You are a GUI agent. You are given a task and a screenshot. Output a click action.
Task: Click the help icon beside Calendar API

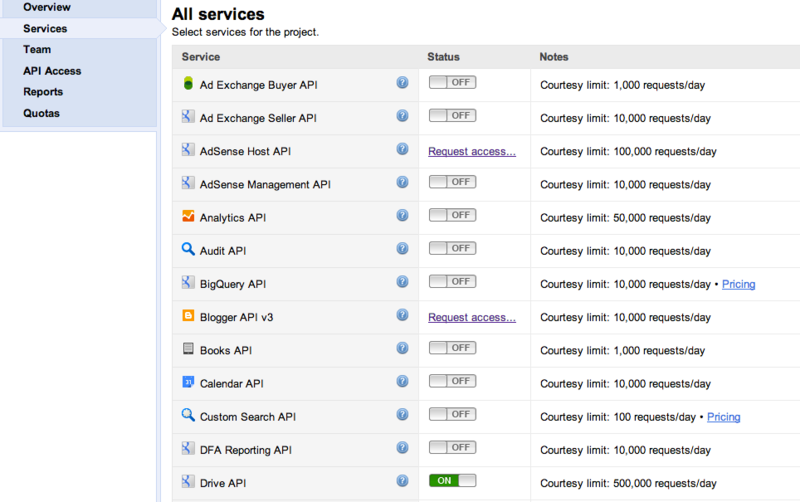[x=402, y=381]
